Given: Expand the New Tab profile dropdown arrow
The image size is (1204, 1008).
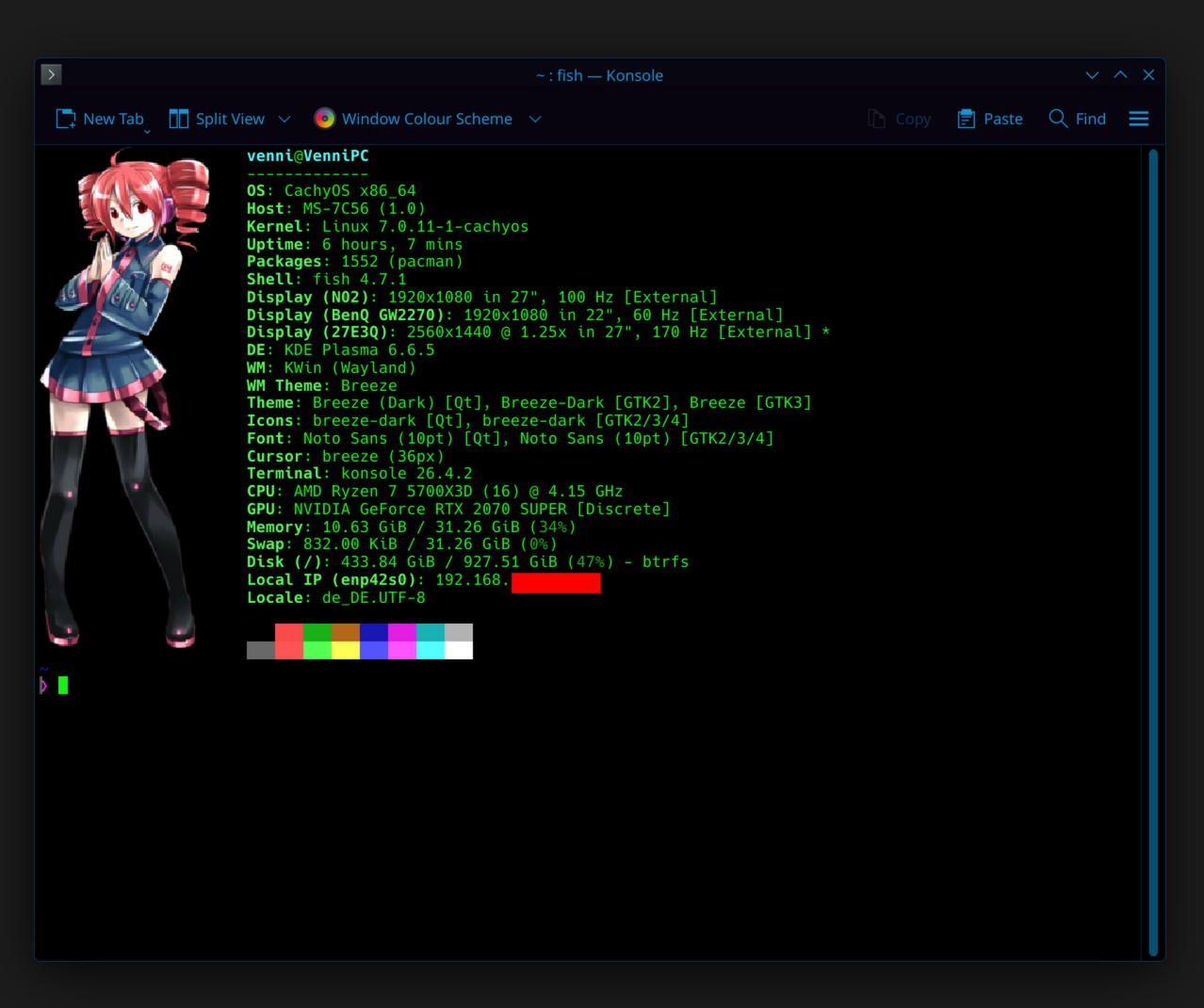Looking at the screenshot, I should 147,131.
